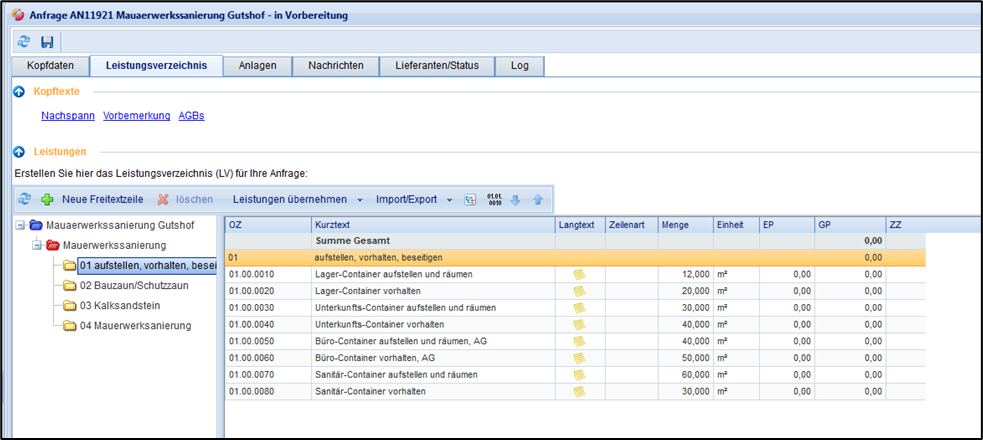The height and width of the screenshot is (440, 983).
Task: Click the refresh icon in top toolbar
Action: tap(24, 41)
